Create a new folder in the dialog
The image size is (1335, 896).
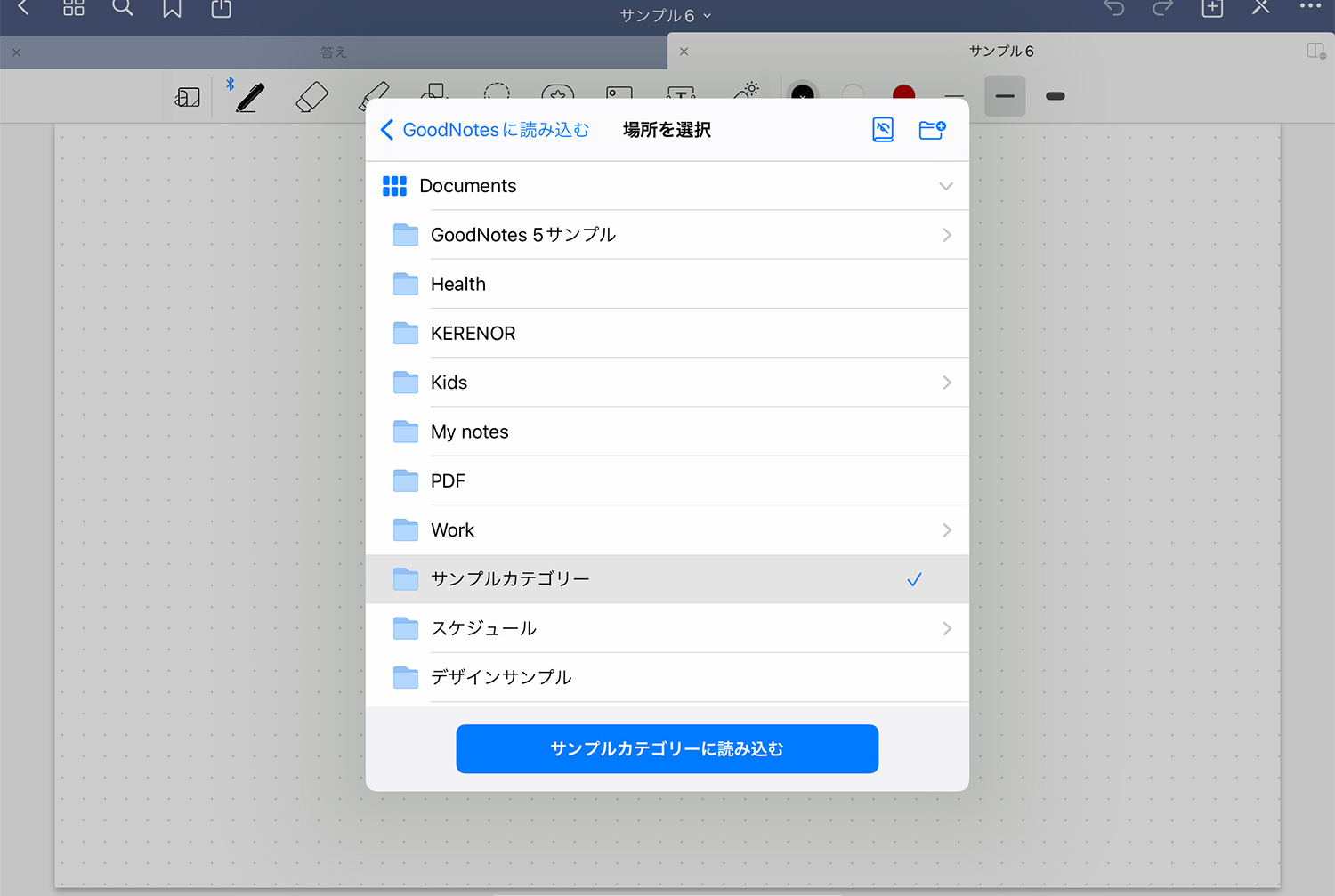point(932,130)
